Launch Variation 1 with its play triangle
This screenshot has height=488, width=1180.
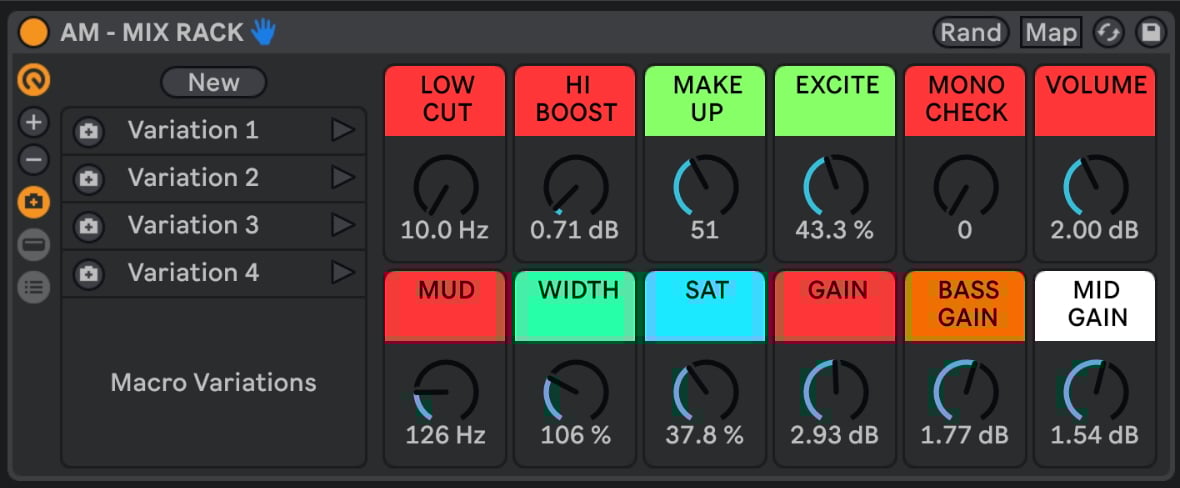[342, 130]
